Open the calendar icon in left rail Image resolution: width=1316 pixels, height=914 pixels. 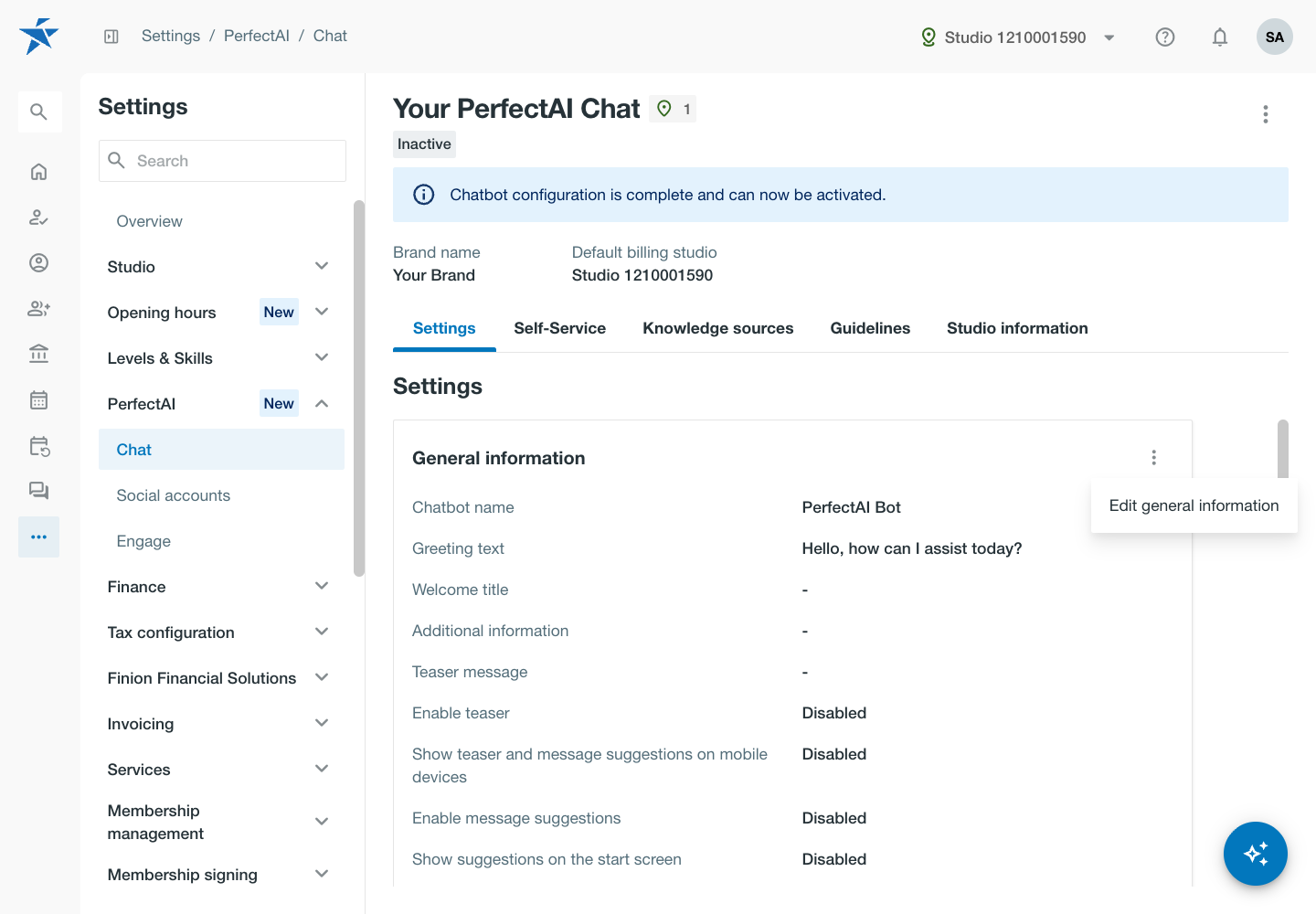(x=38, y=399)
